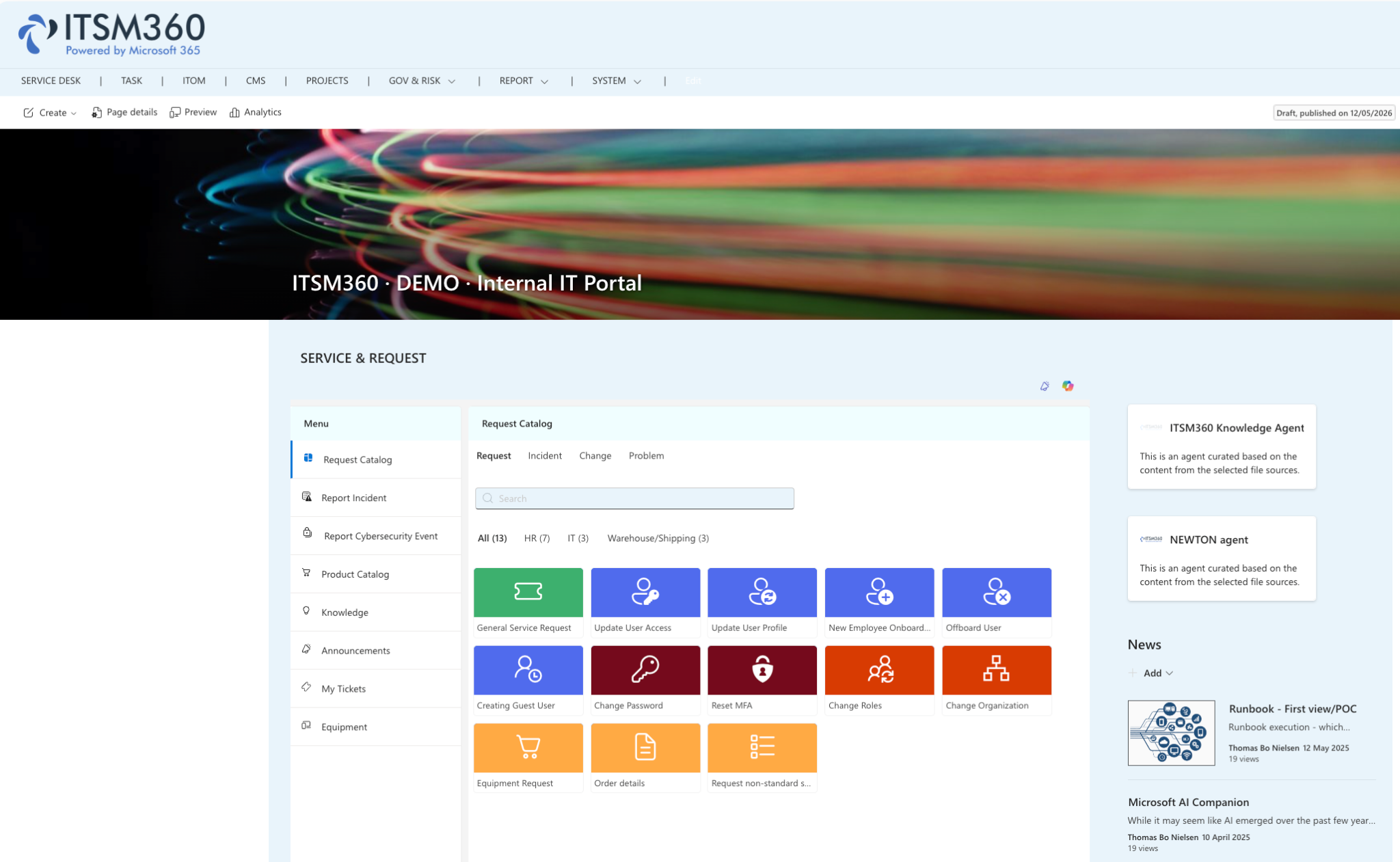Switch to the Change tab
Screen dimensions: 1400x862
(595, 456)
